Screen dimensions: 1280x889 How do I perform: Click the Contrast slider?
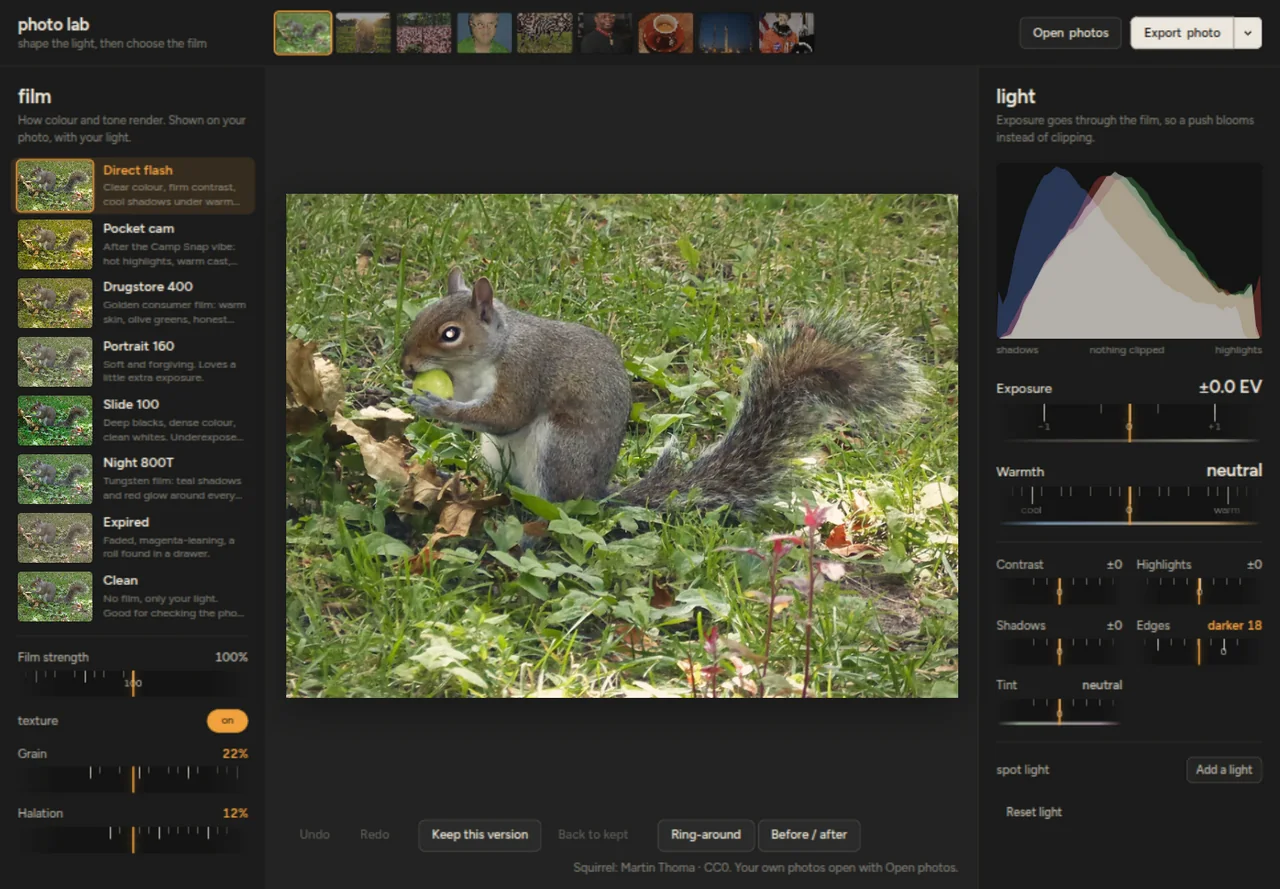pos(1059,590)
